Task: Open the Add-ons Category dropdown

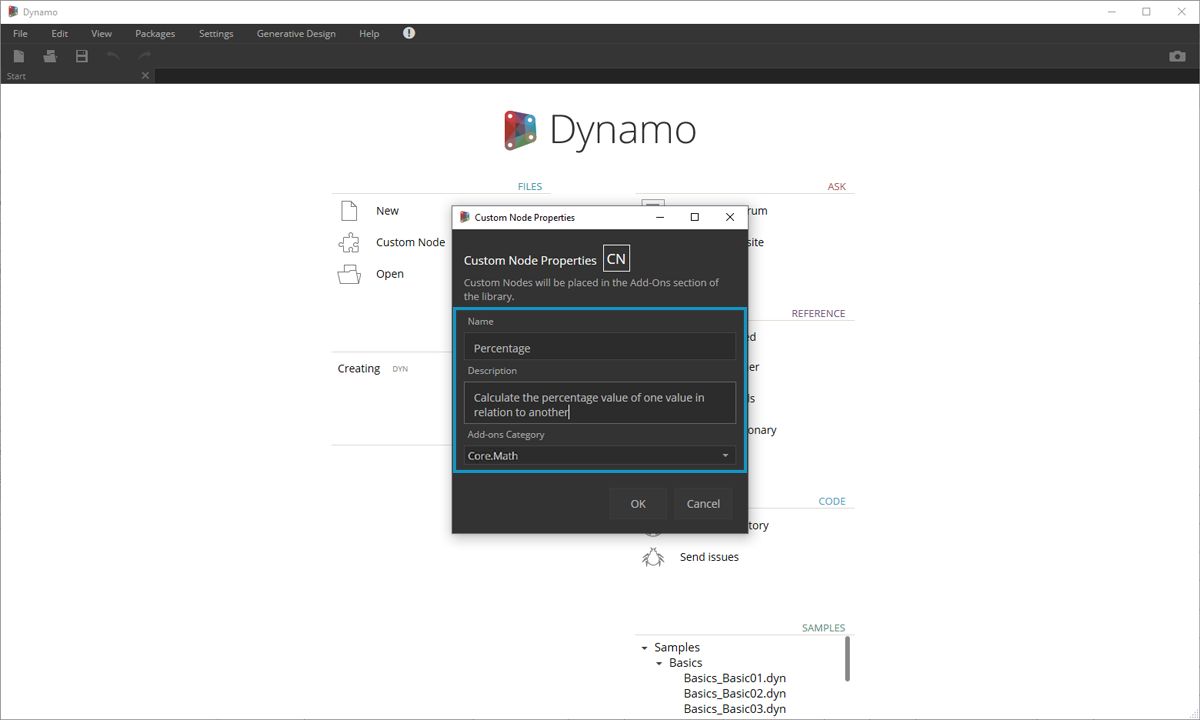Action: (724, 455)
